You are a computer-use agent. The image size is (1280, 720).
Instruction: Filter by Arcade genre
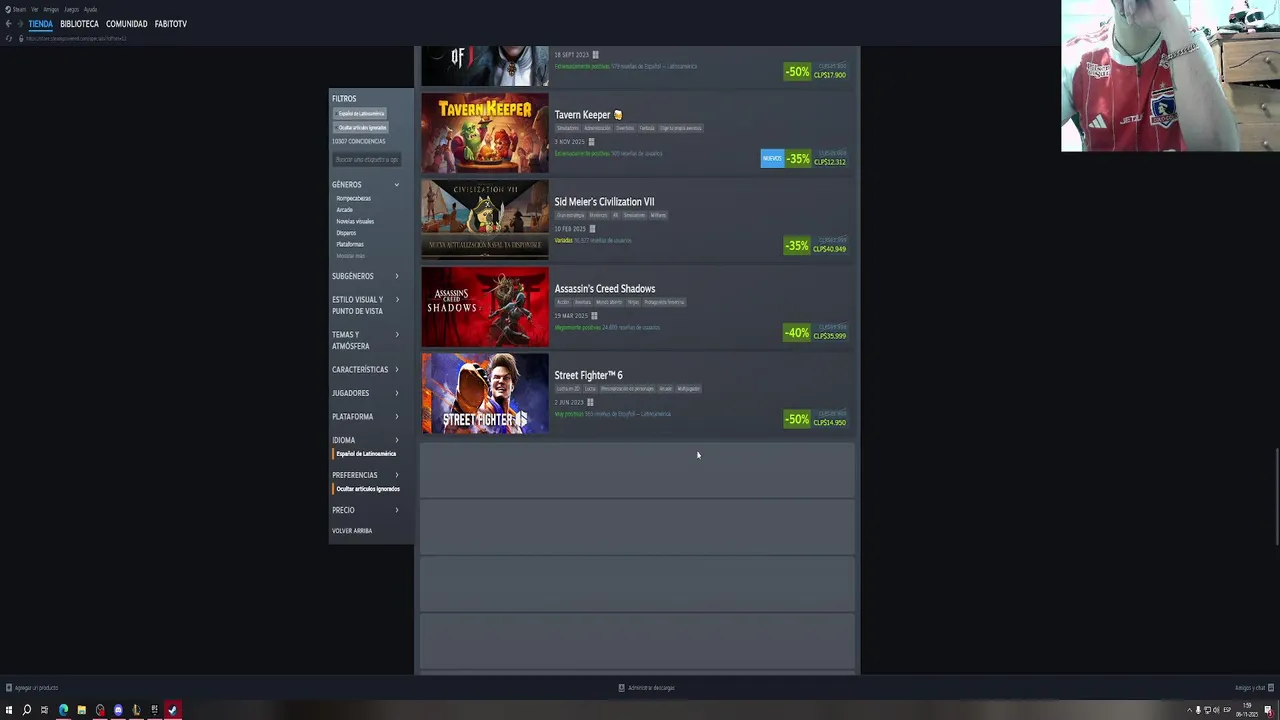[344, 210]
